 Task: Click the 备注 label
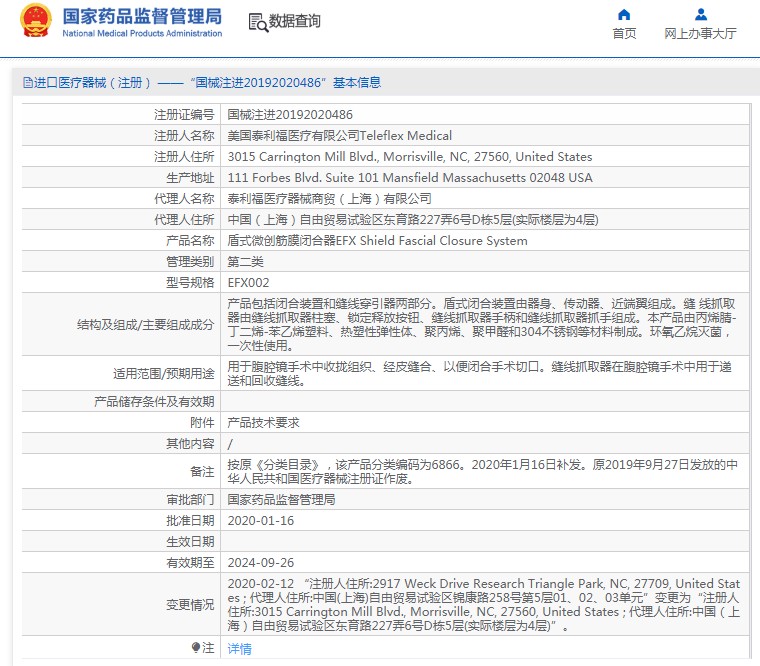pyautogui.click(x=202, y=472)
